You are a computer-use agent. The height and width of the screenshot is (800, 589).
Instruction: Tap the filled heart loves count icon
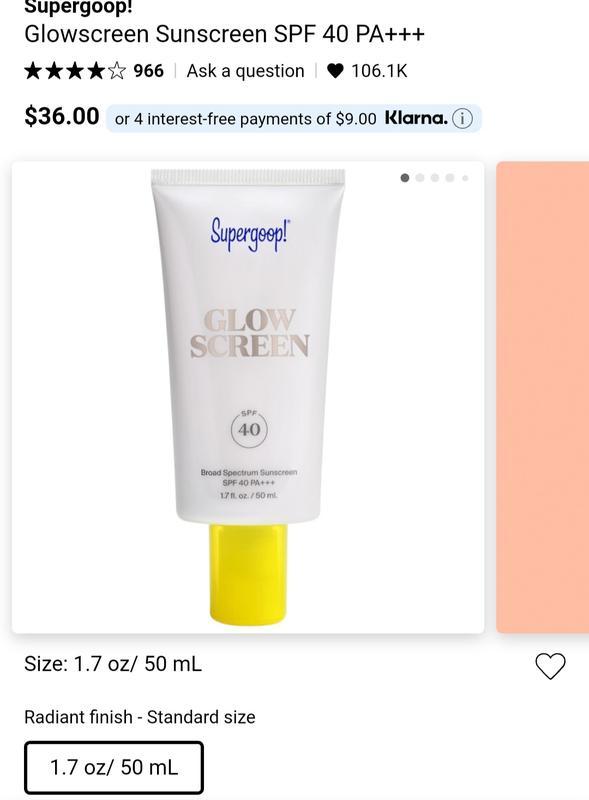point(335,71)
